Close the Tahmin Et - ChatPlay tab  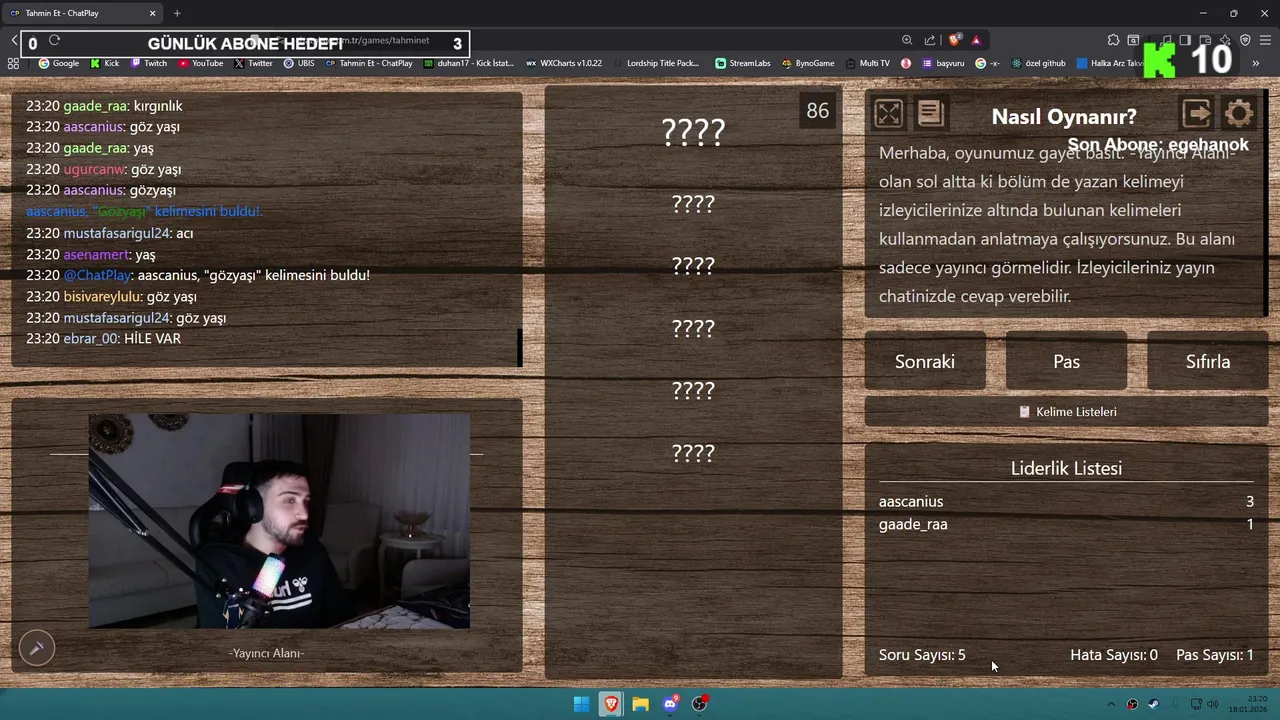tap(152, 13)
